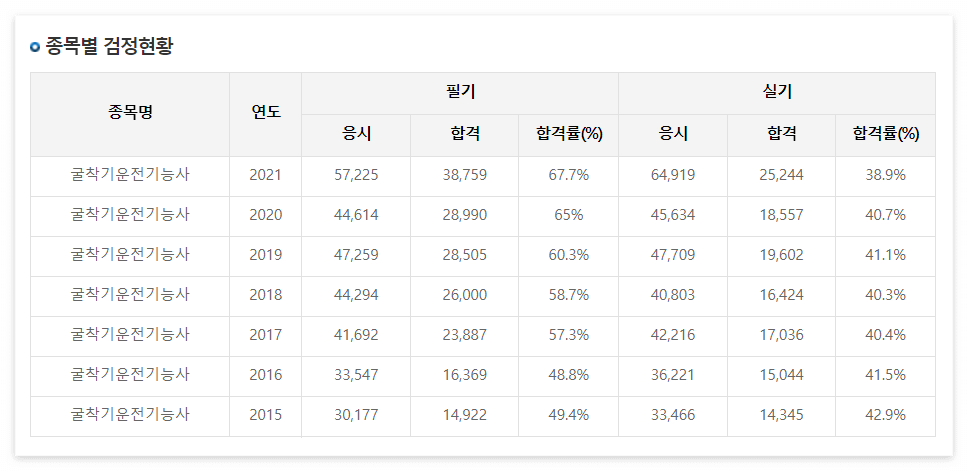Viewport: 968px width, 471px height.
Task: Click practical pass count 15,044
Action: pyautogui.click(x=782, y=375)
